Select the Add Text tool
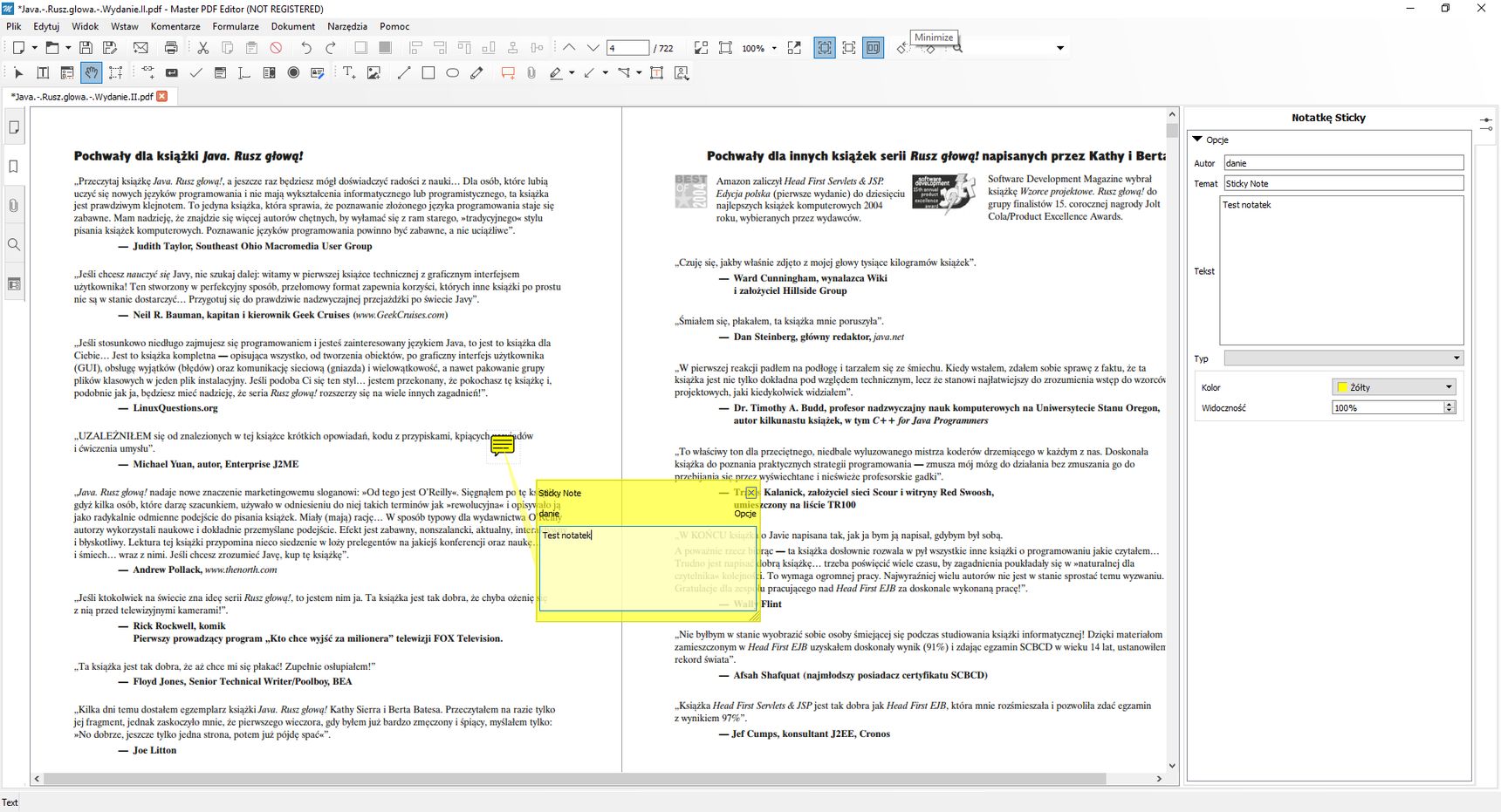The image size is (1501, 812). point(349,73)
